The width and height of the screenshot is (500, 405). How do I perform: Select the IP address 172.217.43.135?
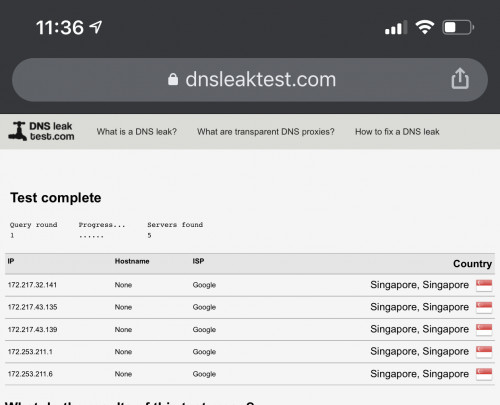click(32, 307)
